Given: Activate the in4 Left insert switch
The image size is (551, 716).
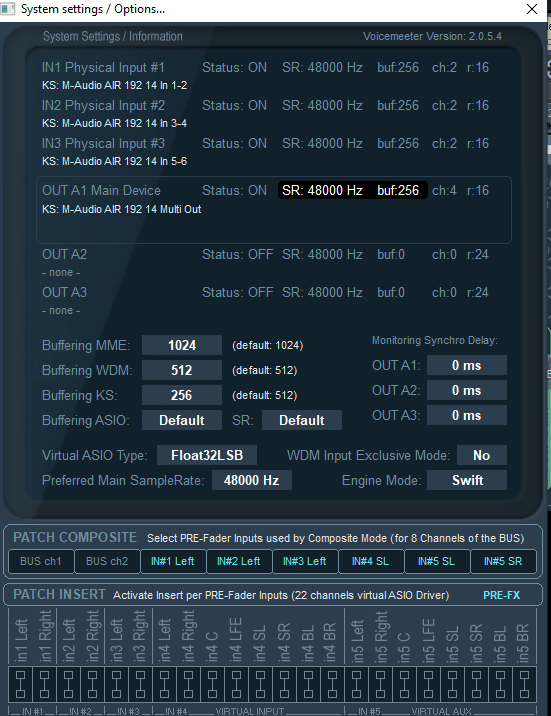Looking at the screenshot, I should (164, 684).
